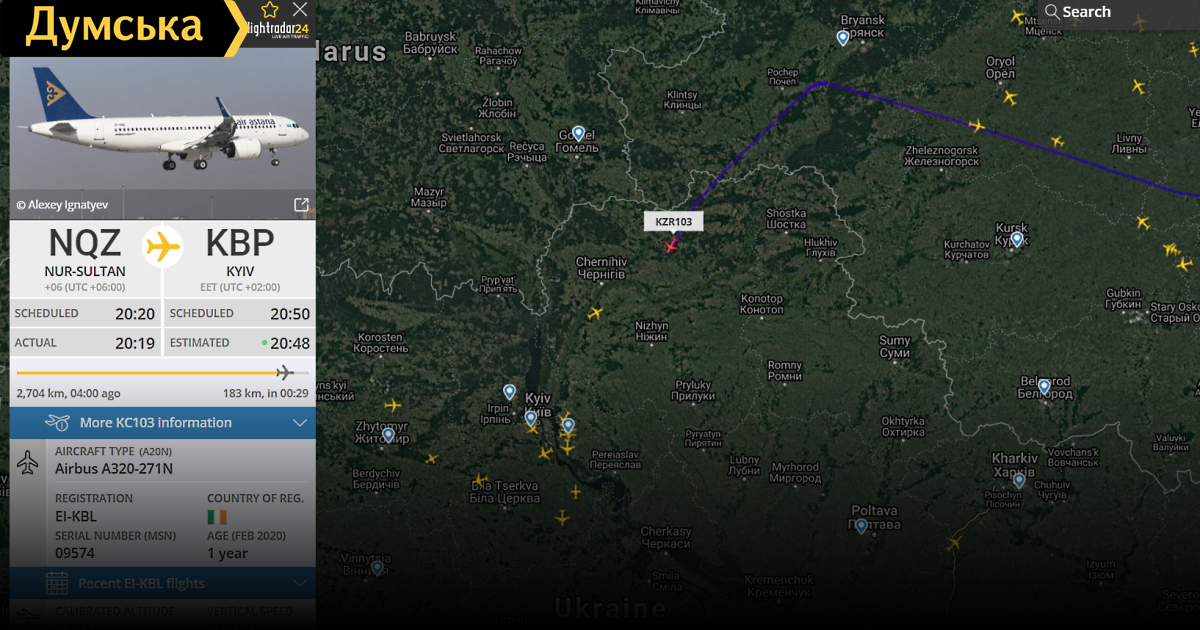Viewport: 1200px width, 630px height.
Task: Click the Search field on map
Action: pos(1120,12)
